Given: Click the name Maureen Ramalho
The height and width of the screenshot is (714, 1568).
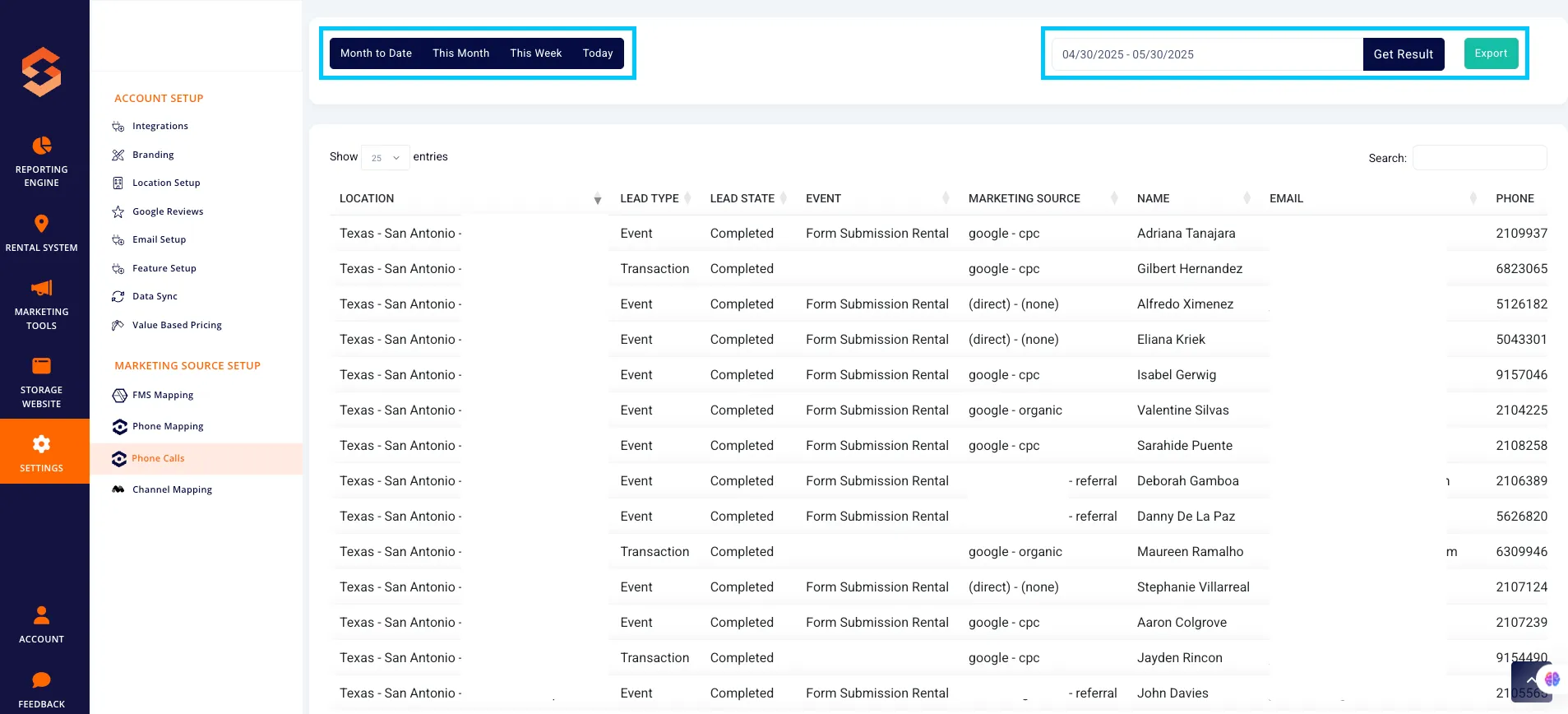Looking at the screenshot, I should pos(1191,552).
